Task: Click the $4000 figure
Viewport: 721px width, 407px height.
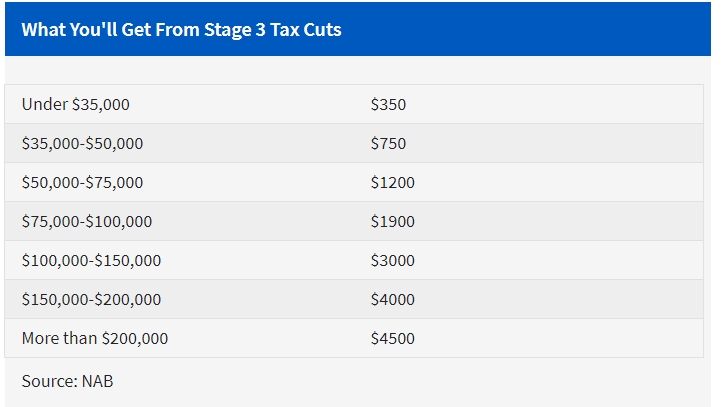Action: [392, 299]
